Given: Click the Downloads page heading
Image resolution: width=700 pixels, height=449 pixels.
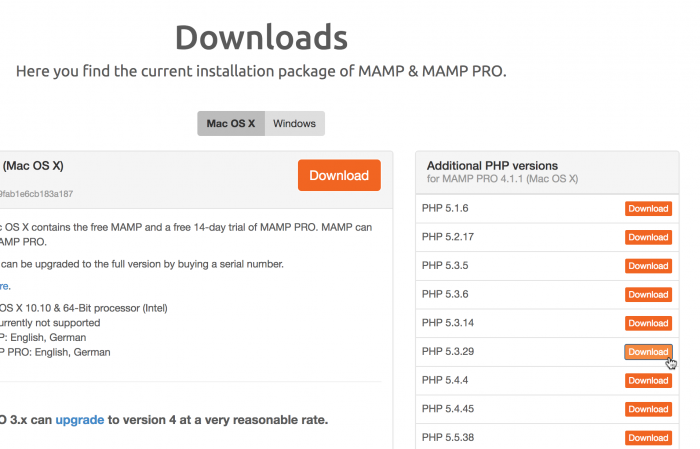Looking at the screenshot, I should (261, 37).
